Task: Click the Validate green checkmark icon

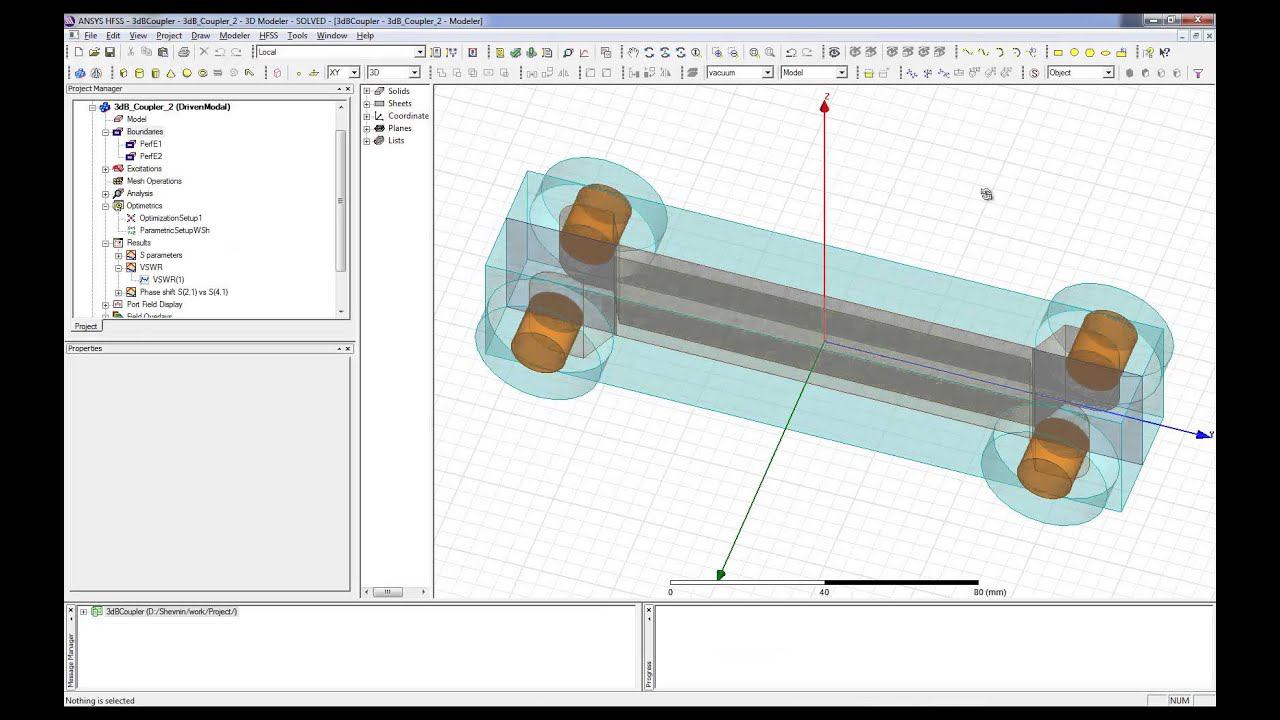Action: 515,52
